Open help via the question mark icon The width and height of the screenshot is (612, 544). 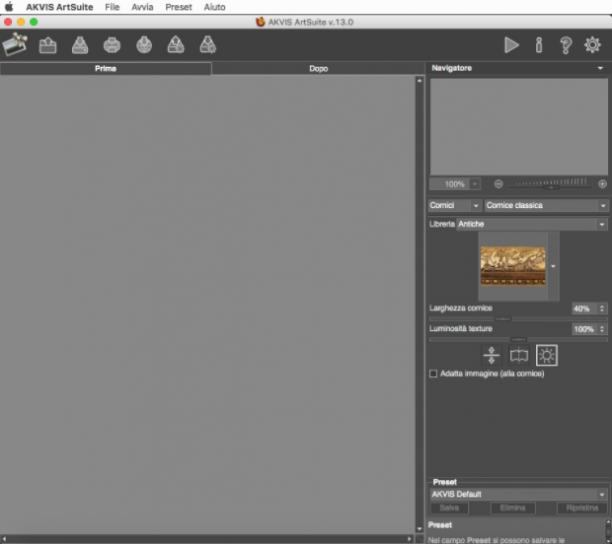[x=566, y=45]
